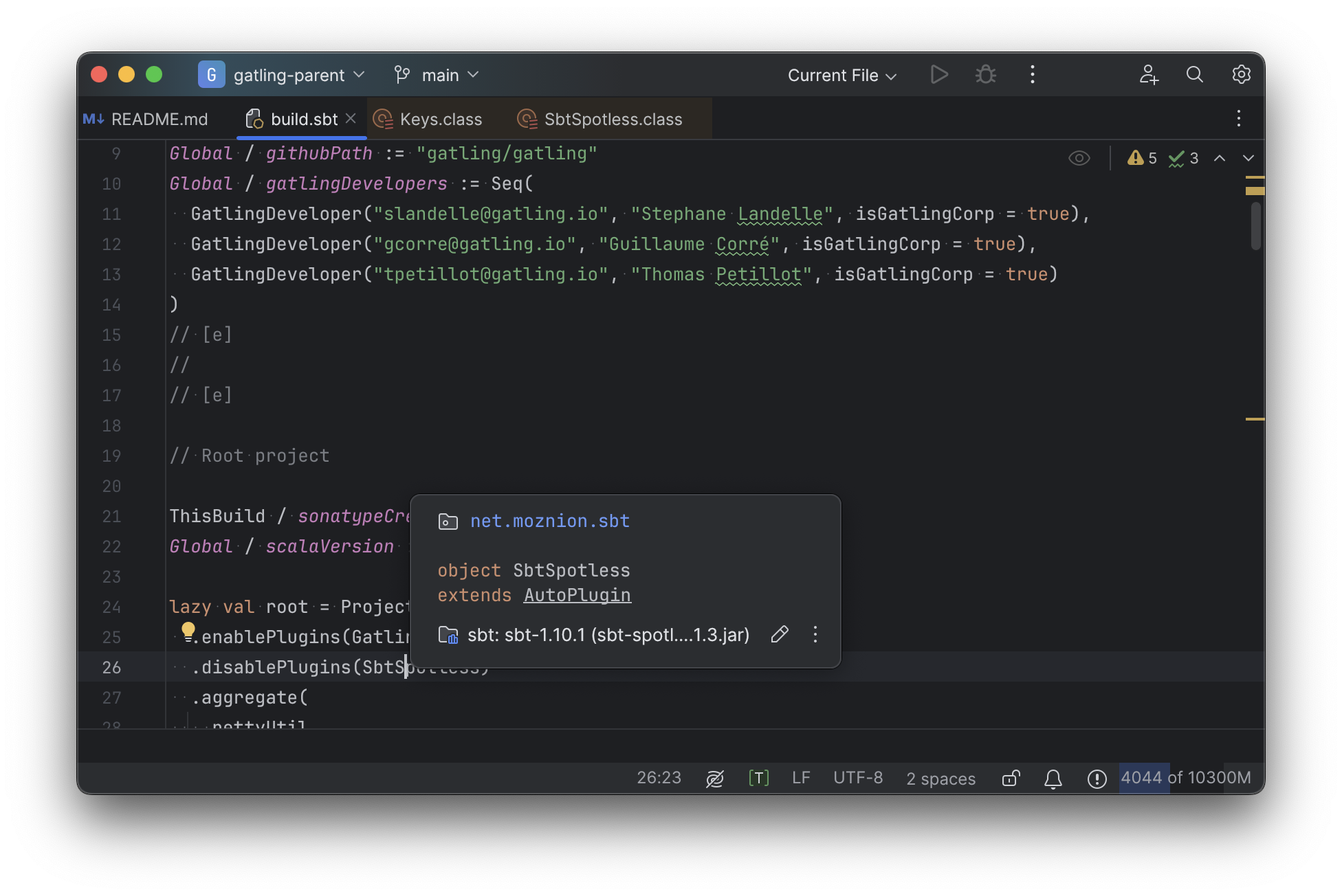Open Code With Me collaboration
Image resolution: width=1342 pixels, height=896 pixels.
1149,75
